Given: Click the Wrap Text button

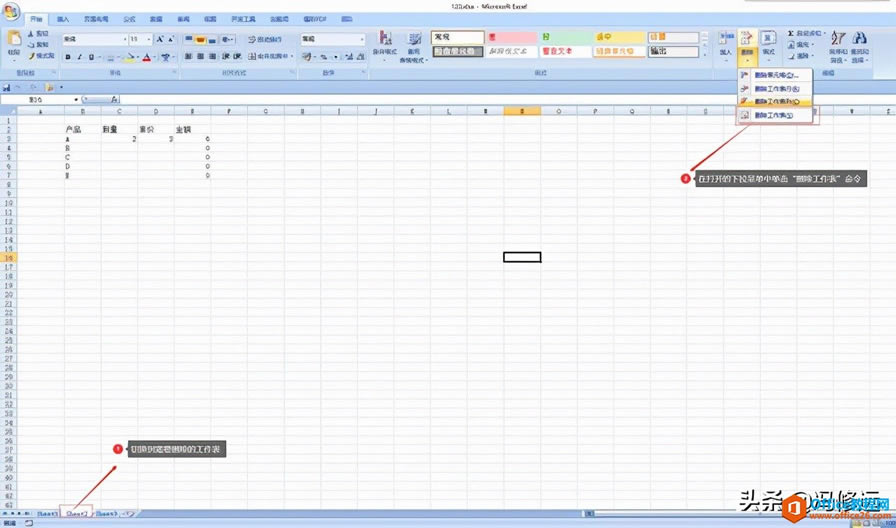Looking at the screenshot, I should click(x=266, y=39).
